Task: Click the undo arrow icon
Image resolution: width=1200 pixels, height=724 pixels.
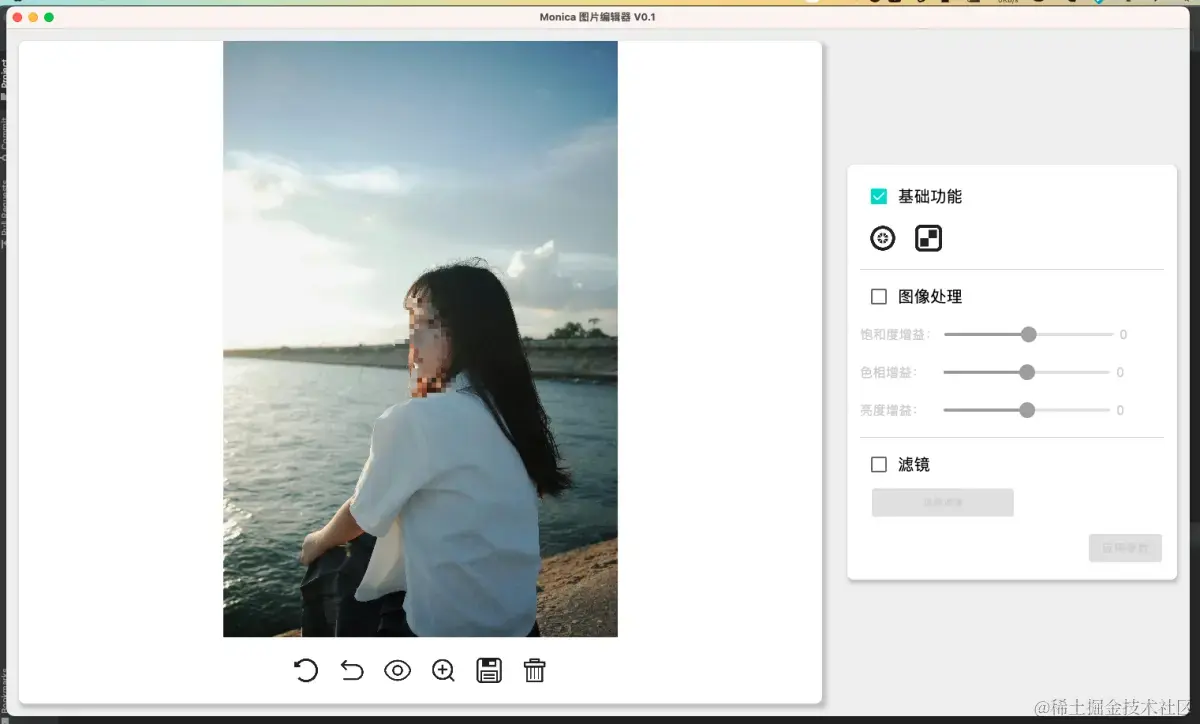Action: [x=352, y=670]
